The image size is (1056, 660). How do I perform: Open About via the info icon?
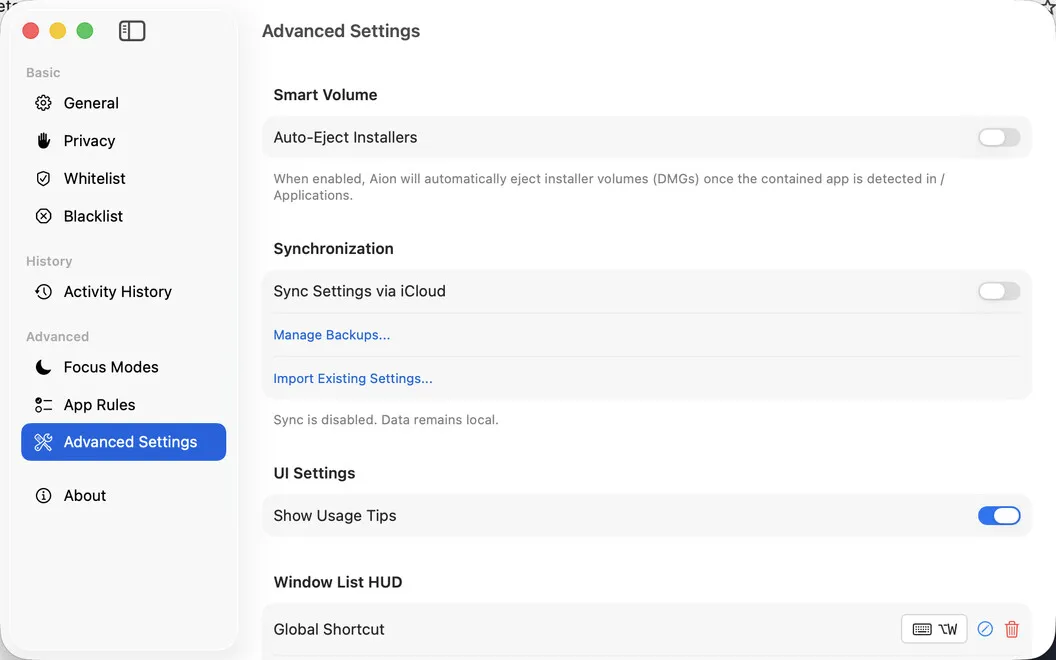43,496
